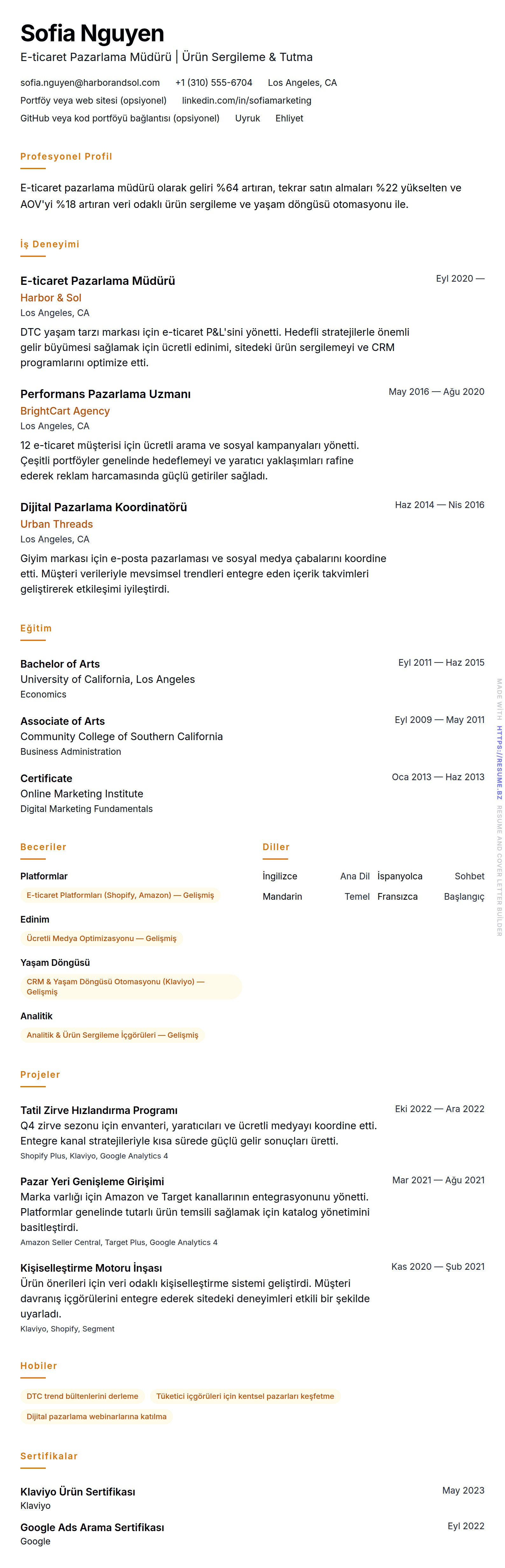Click the Urban Threads company name
The image size is (505, 1568).
point(57,524)
